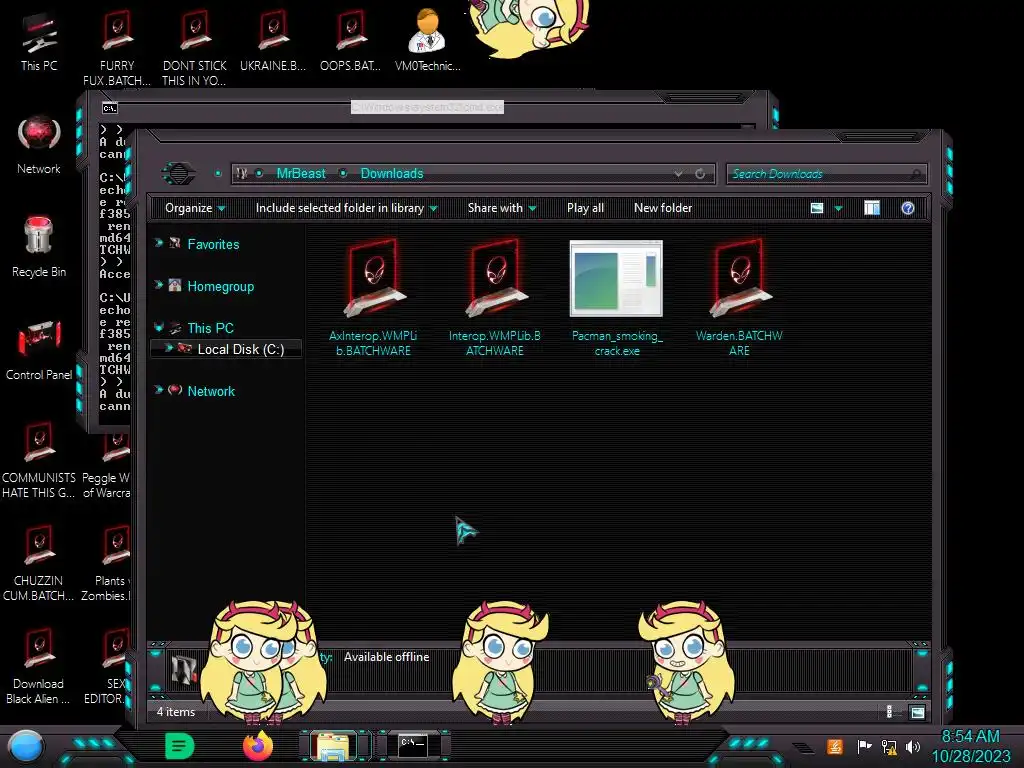This screenshot has height=768, width=1024.
Task: Switch to details view in status bar
Action: point(889,712)
